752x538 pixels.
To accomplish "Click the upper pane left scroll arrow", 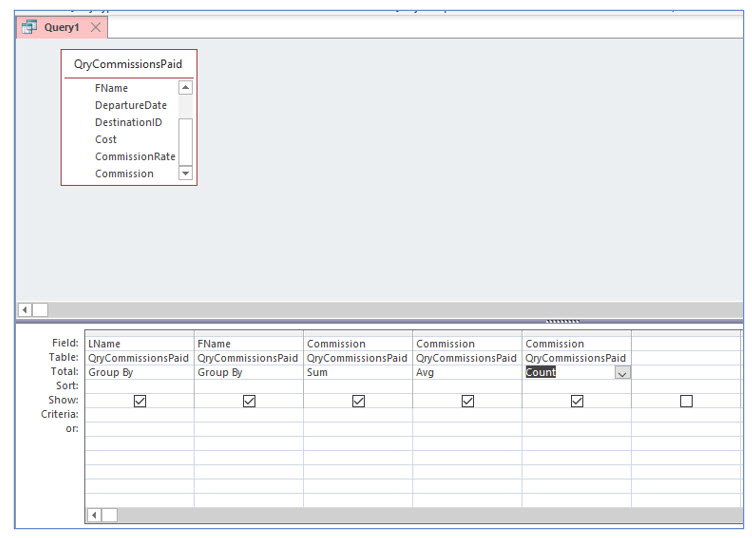I will [25, 310].
